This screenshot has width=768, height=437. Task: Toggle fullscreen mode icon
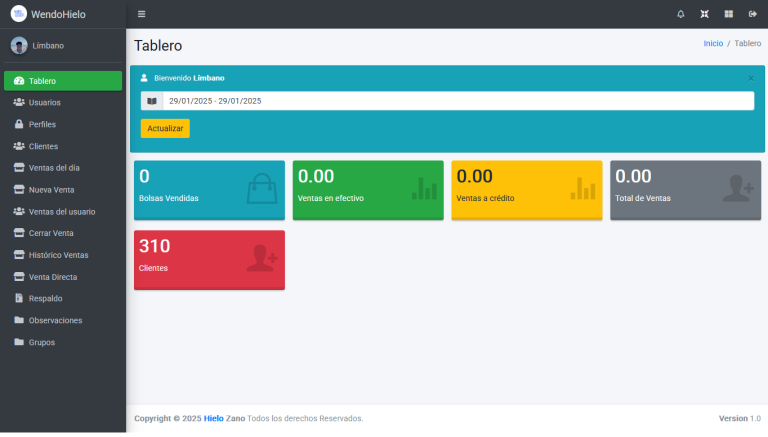[x=704, y=14]
